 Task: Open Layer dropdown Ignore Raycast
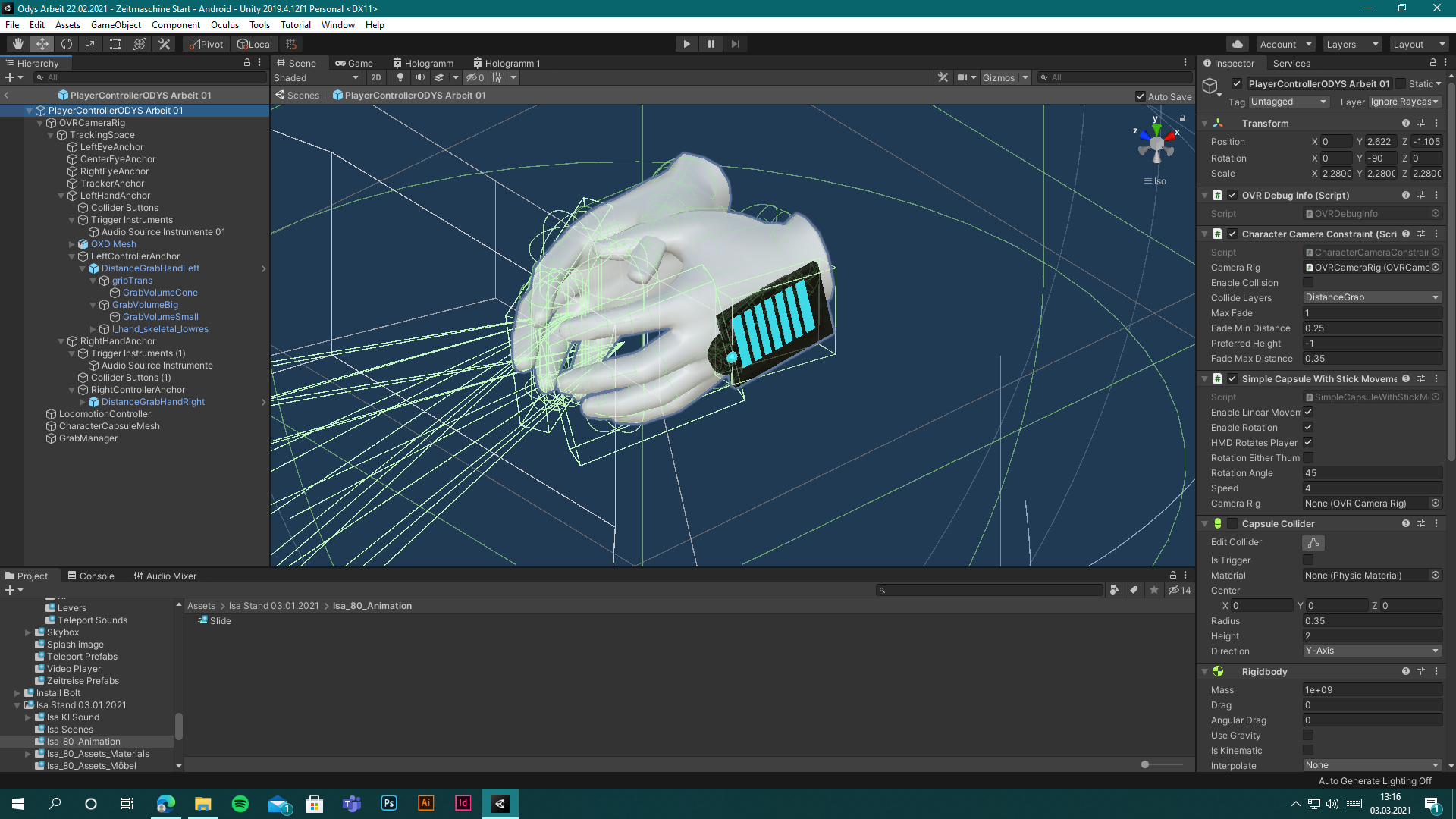tap(1405, 102)
